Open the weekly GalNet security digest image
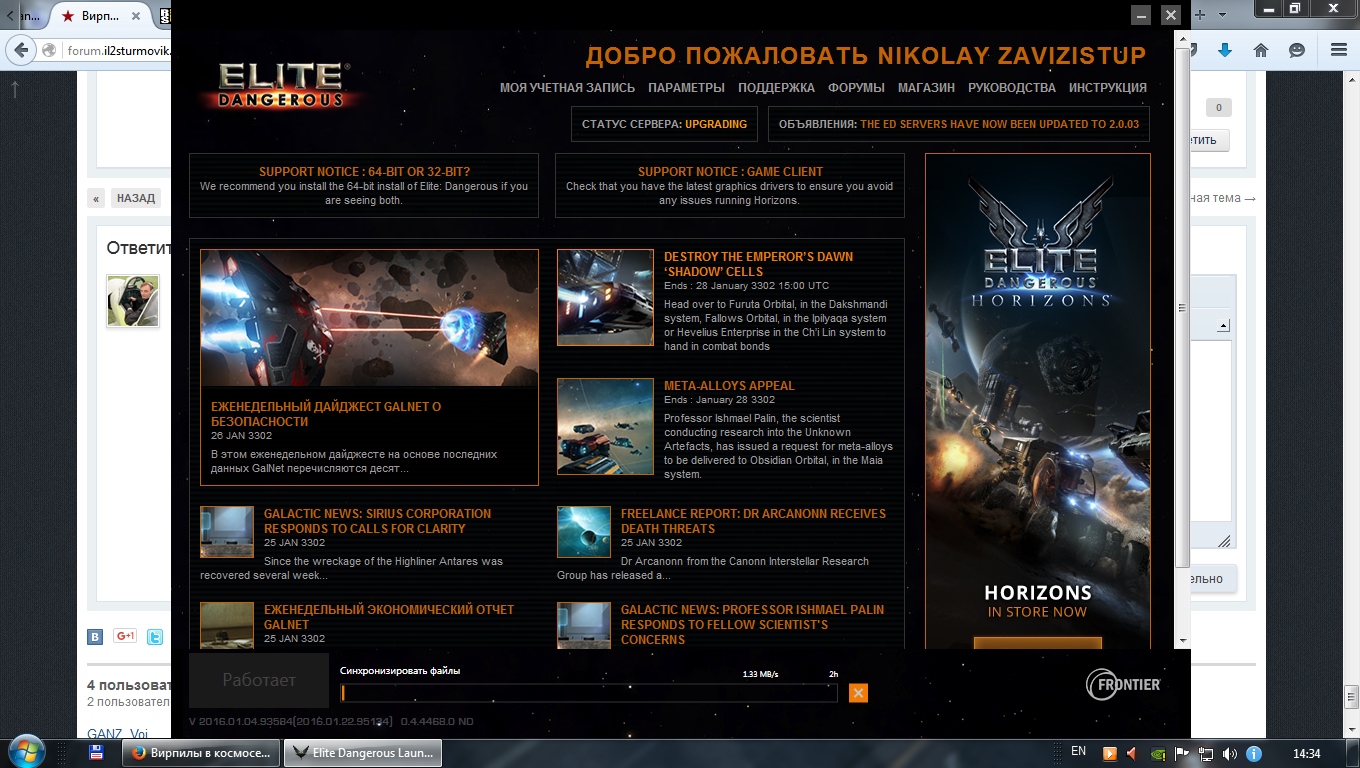This screenshot has width=1360, height=768. click(369, 318)
